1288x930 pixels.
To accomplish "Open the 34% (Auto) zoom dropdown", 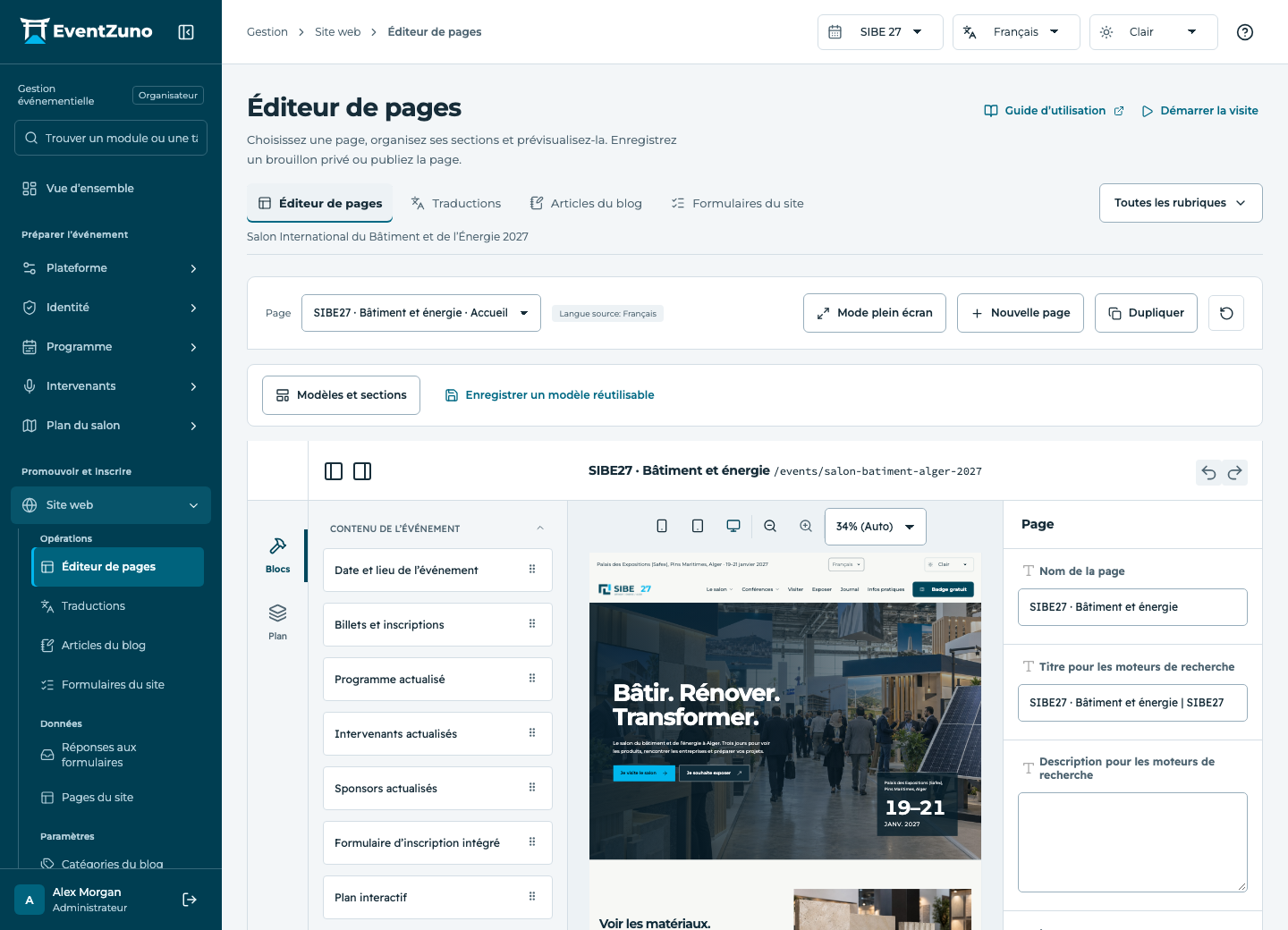I will [875, 527].
